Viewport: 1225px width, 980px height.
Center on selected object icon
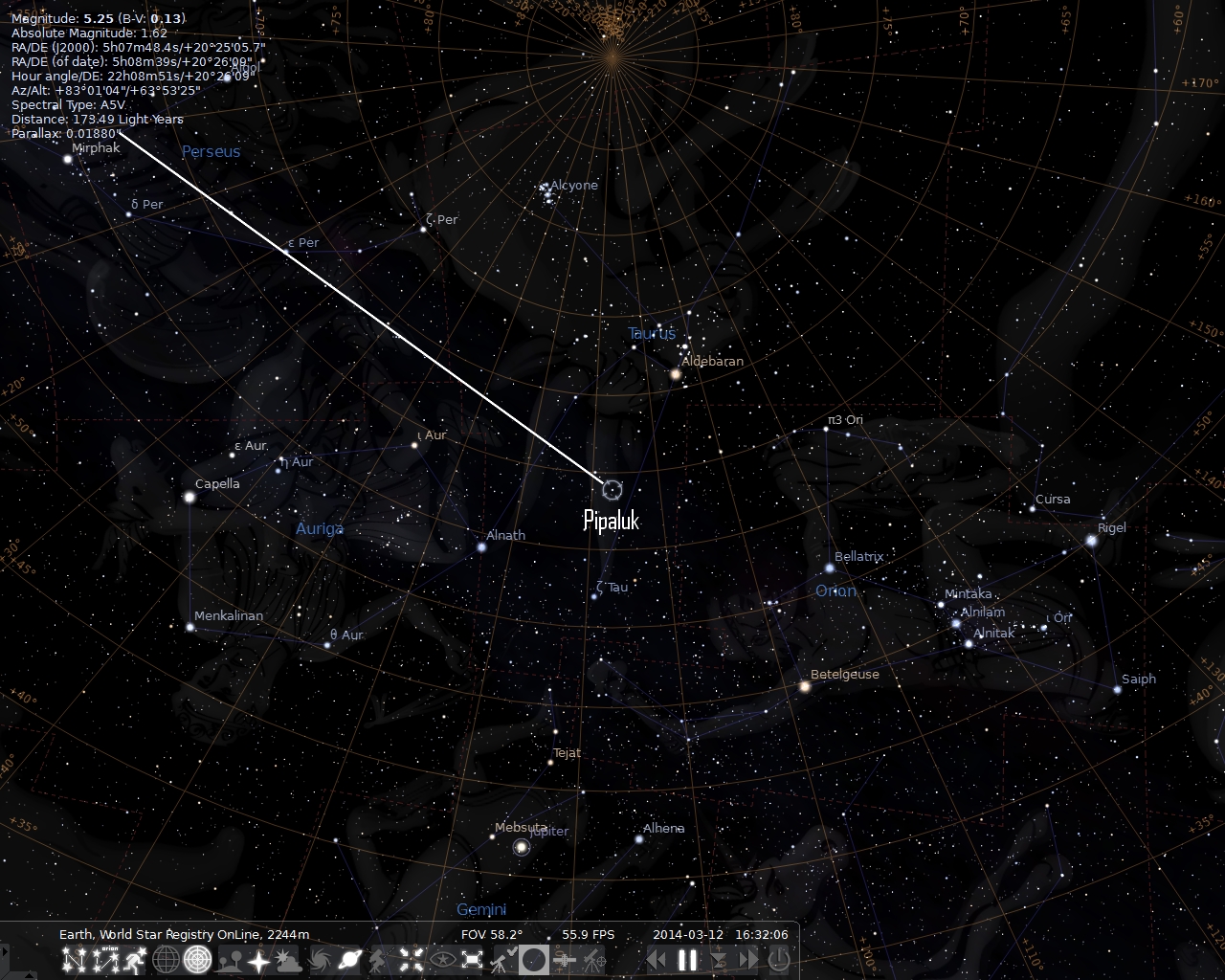pos(409,959)
